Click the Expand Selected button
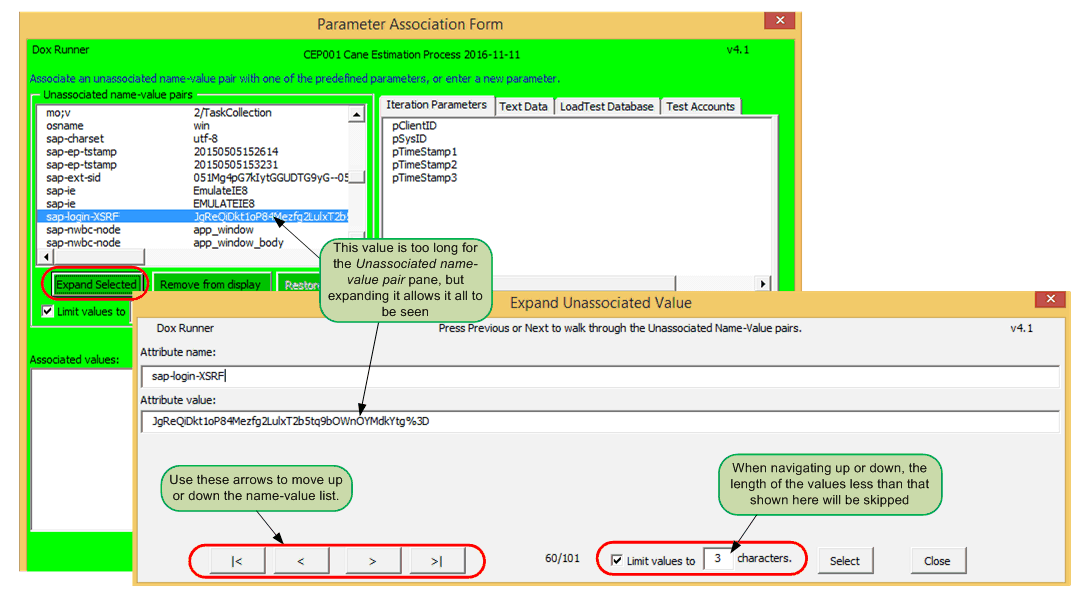1085x605 pixels. pos(96,284)
